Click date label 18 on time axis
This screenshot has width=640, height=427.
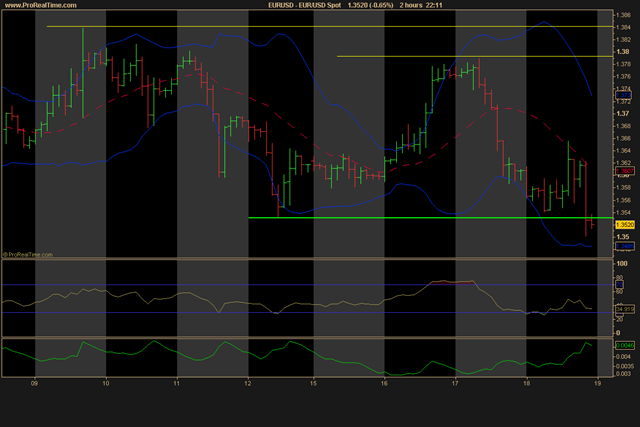point(527,383)
